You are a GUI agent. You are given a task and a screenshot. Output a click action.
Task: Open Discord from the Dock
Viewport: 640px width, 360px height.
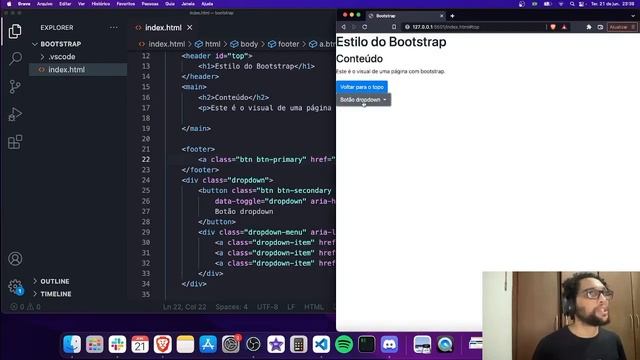click(389, 344)
